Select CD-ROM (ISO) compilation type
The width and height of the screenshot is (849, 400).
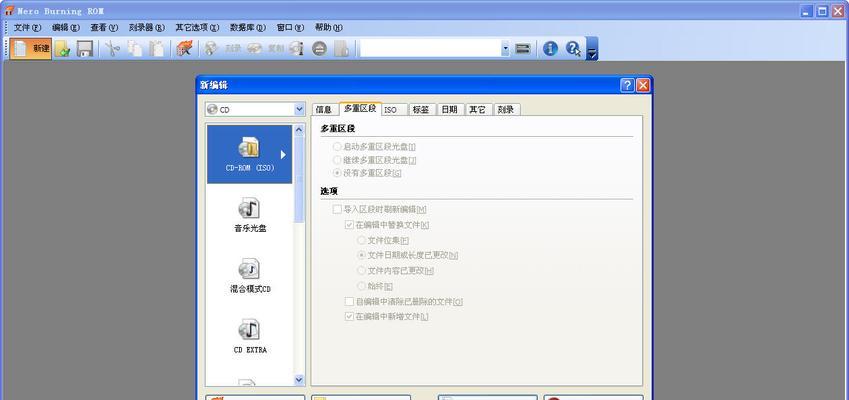250,154
